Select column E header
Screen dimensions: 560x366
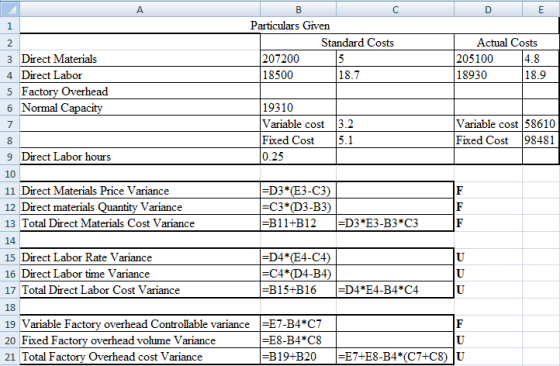pyautogui.click(x=541, y=9)
